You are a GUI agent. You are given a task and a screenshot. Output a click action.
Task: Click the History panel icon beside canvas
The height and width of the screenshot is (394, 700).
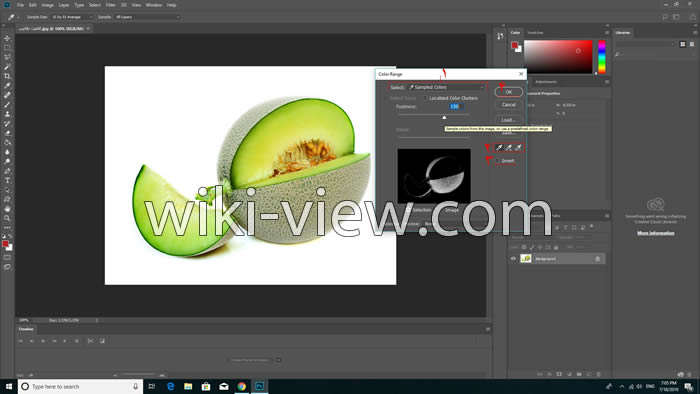(x=500, y=36)
